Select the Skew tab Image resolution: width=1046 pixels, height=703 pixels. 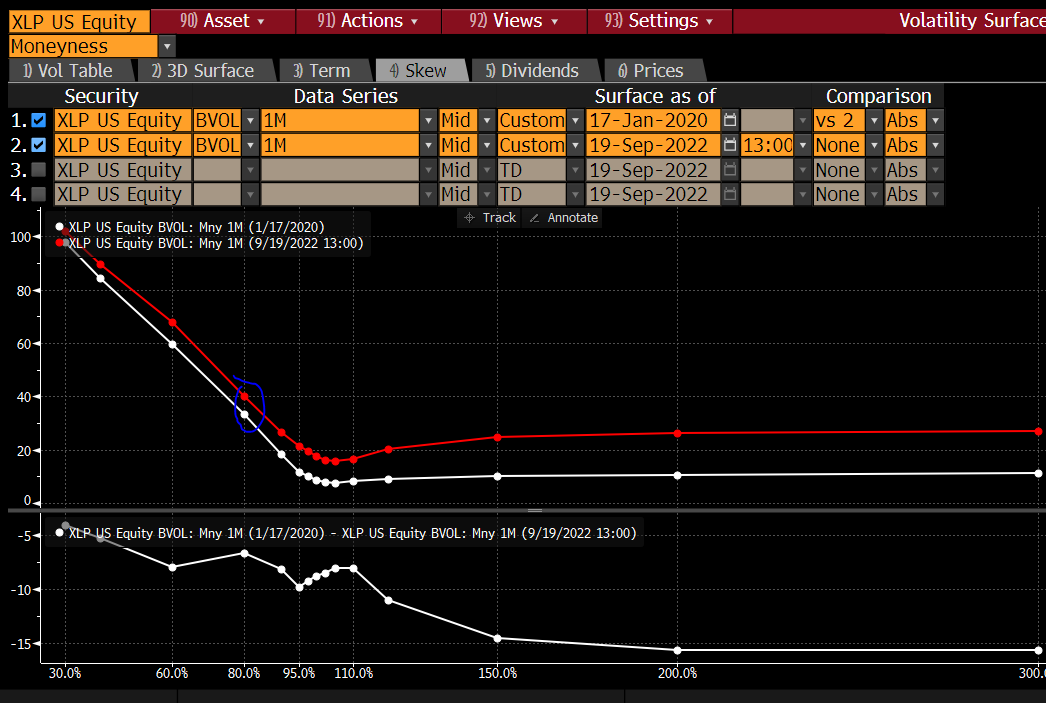pos(420,71)
